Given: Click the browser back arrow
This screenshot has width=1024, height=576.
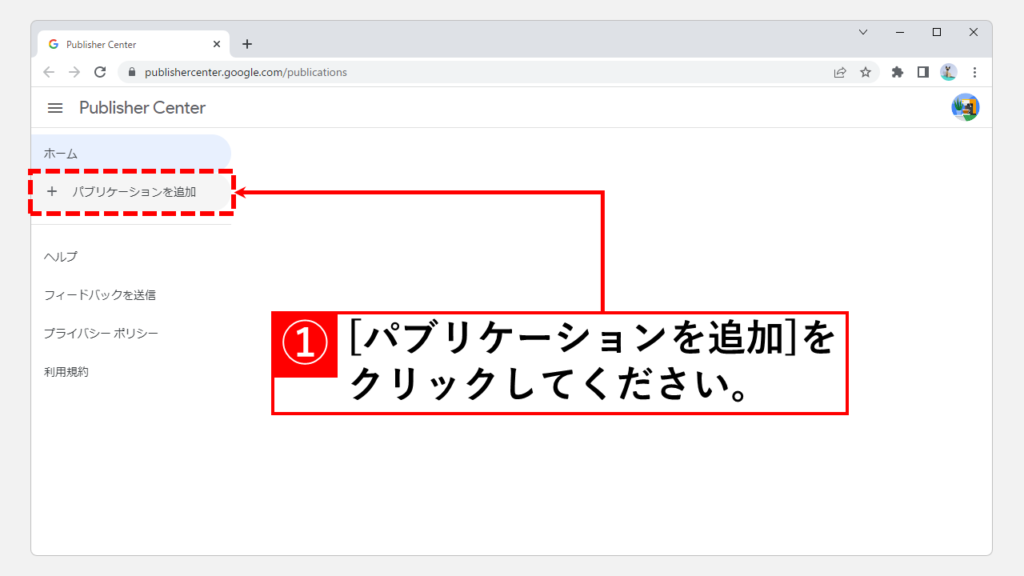Looking at the screenshot, I should 49,72.
